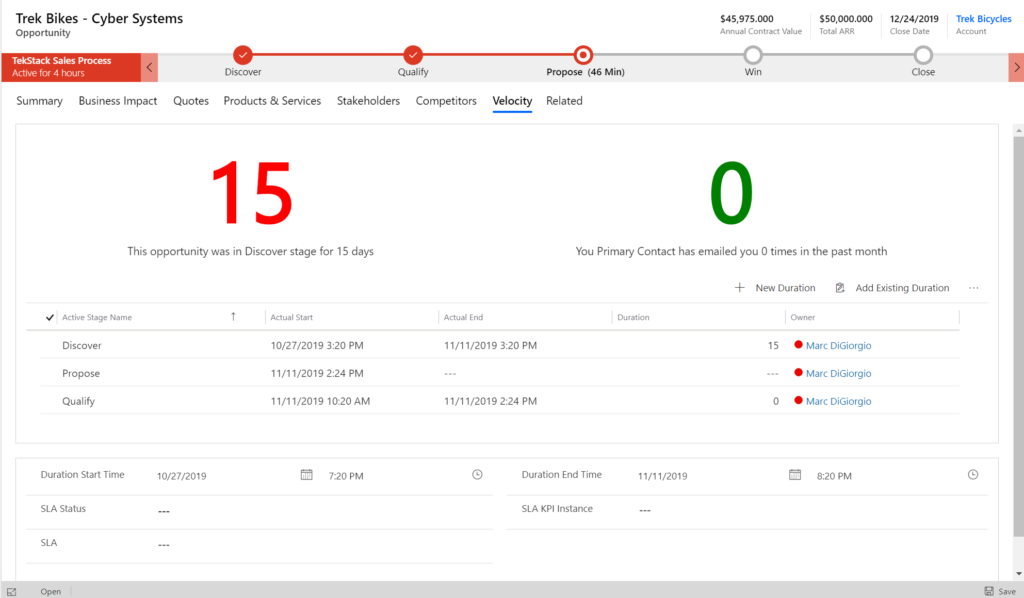Image resolution: width=1024 pixels, height=598 pixels.
Task: Open Trek Bicycles account link
Action: click(x=984, y=19)
